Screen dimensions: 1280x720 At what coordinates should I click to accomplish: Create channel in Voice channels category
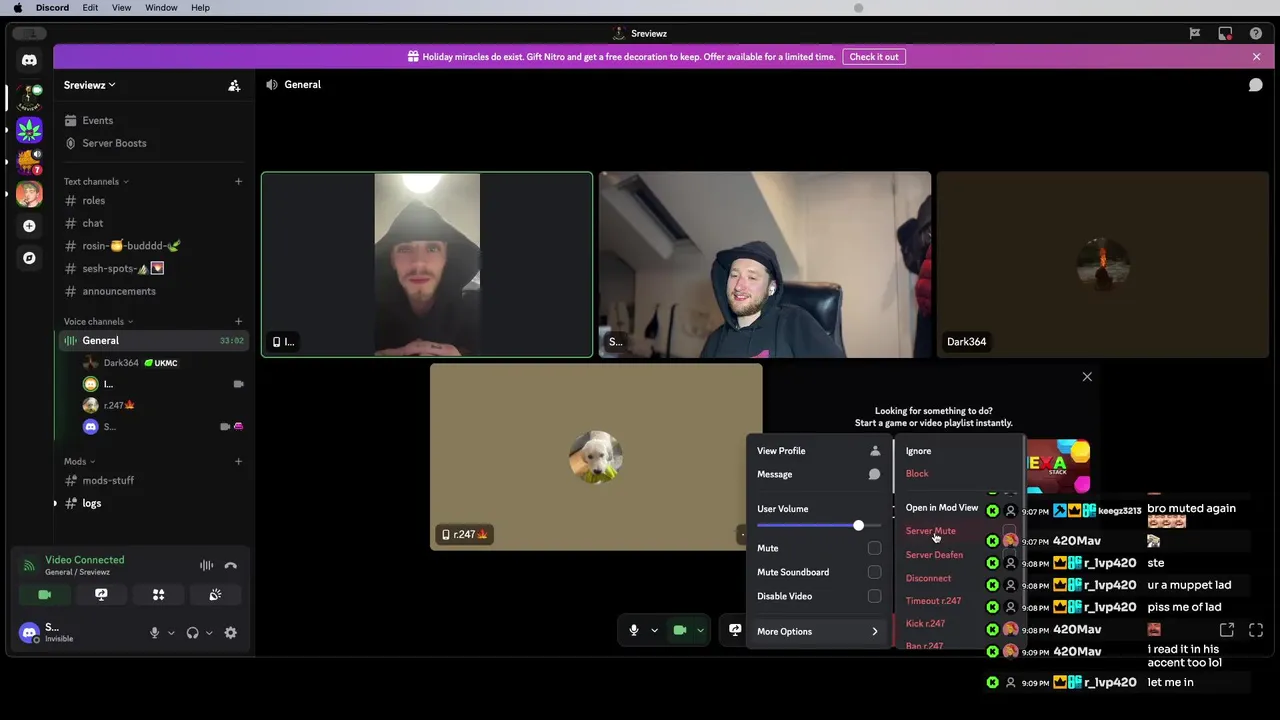coord(238,322)
